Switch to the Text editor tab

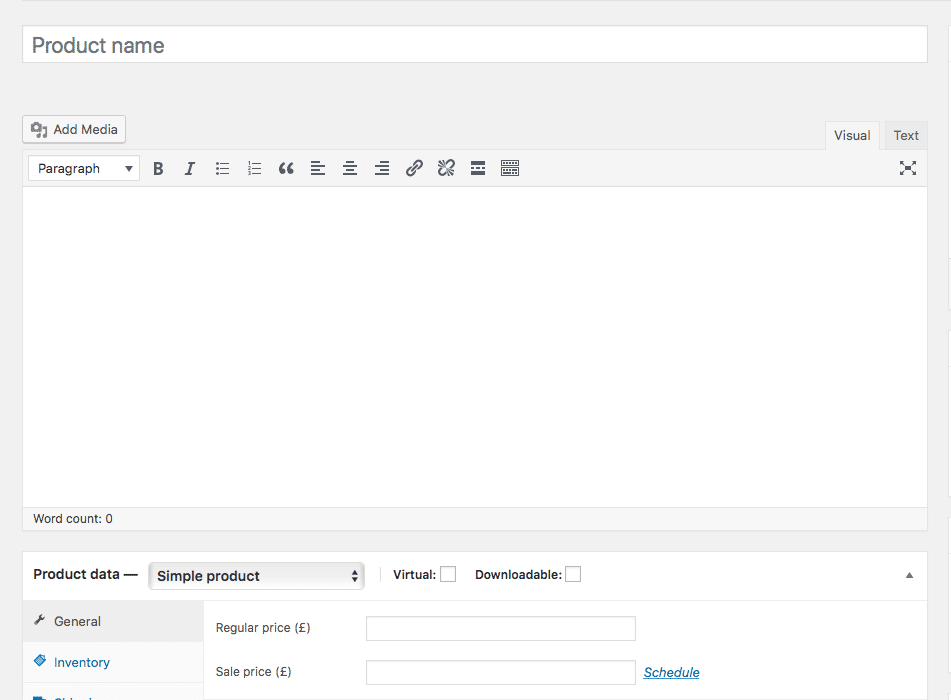click(906, 136)
